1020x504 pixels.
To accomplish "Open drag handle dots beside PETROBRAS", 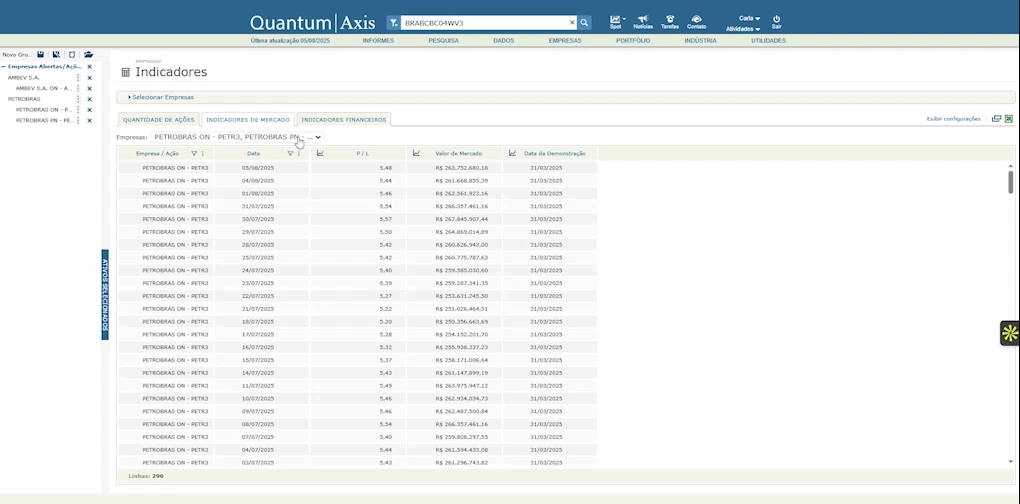I will tap(78, 99).
